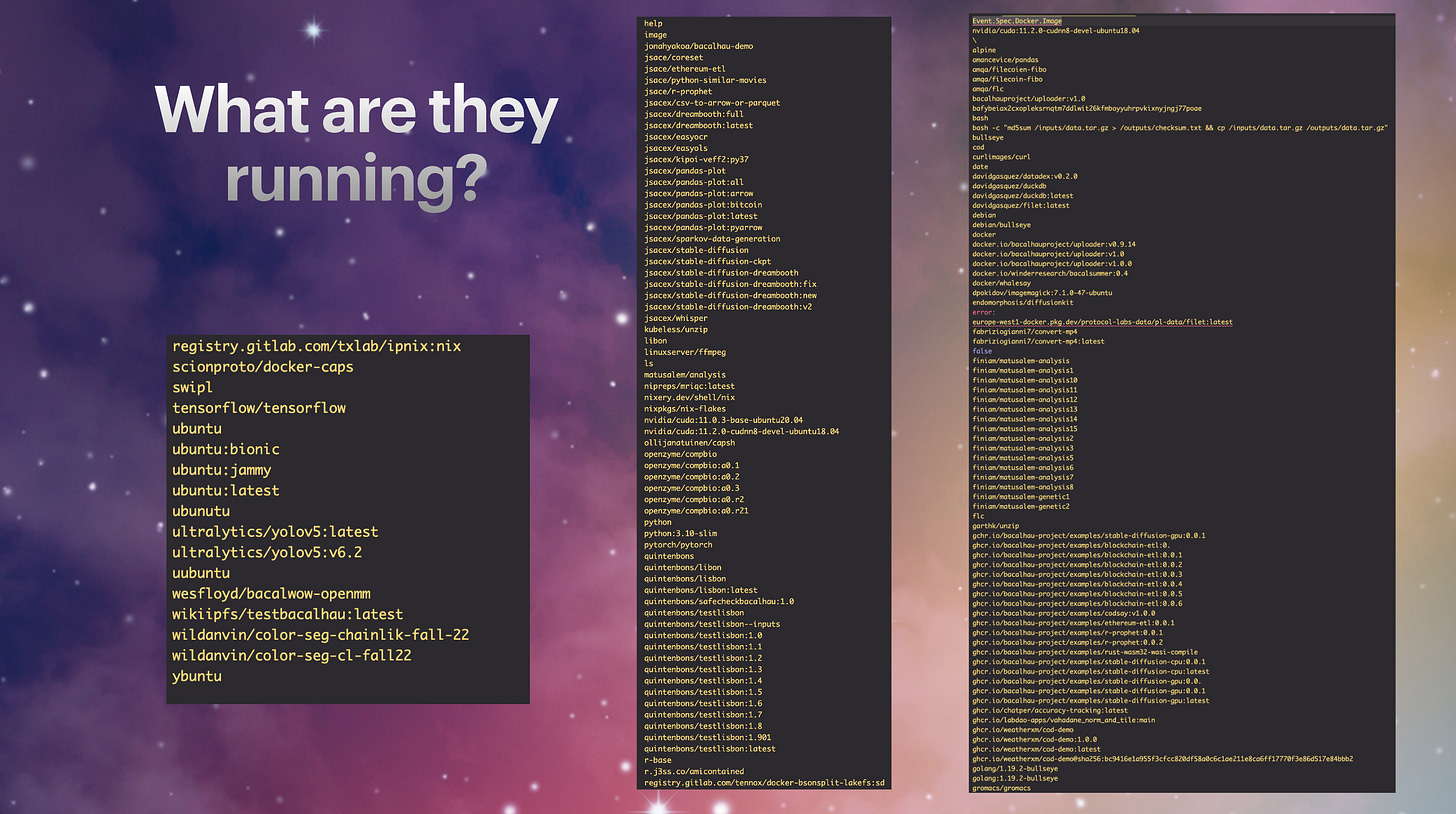The width and height of the screenshot is (1456, 814).
Task: Select the "jsacex/dreambooth:full" line
Action: click(x=694, y=114)
